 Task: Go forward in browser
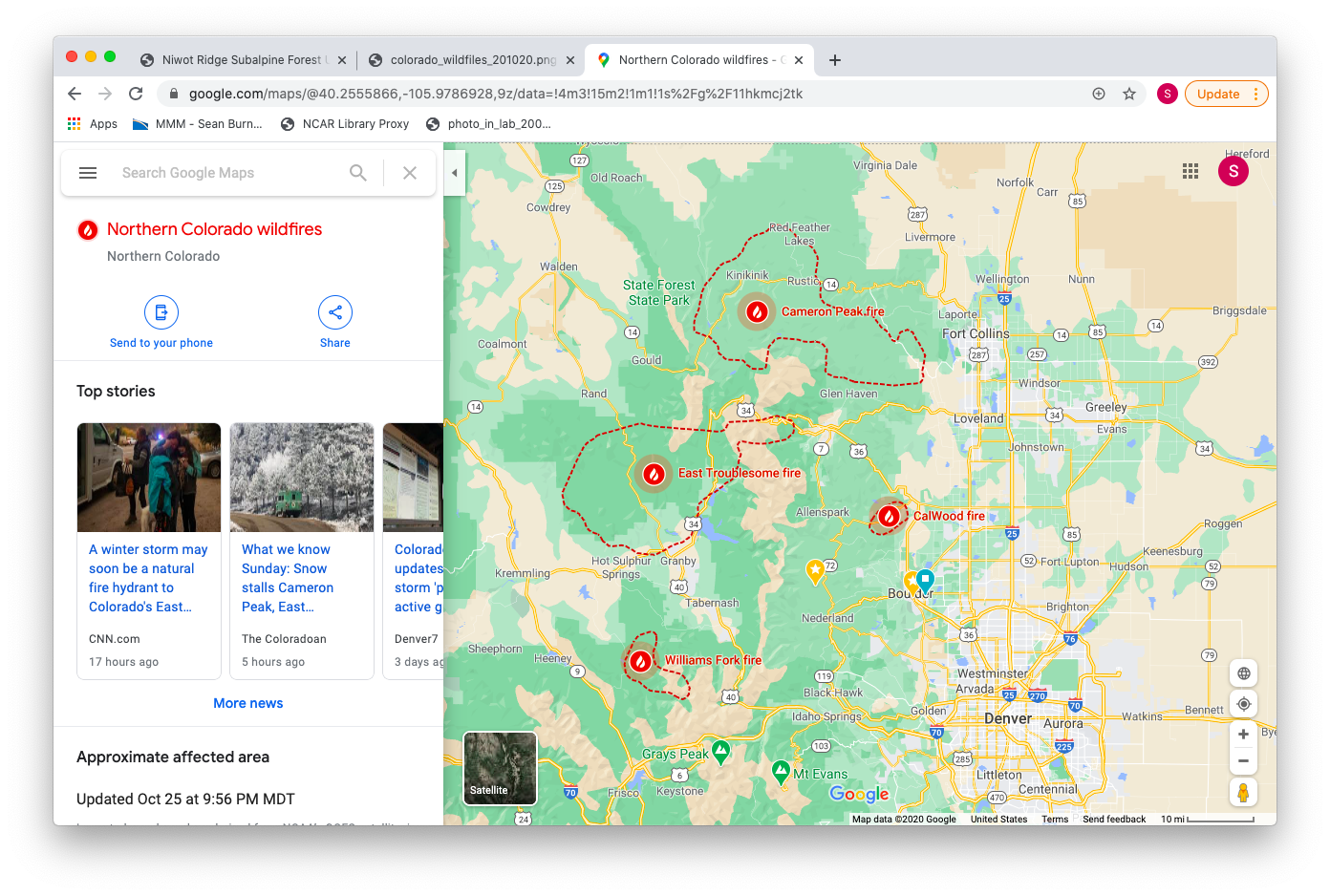tap(105, 94)
